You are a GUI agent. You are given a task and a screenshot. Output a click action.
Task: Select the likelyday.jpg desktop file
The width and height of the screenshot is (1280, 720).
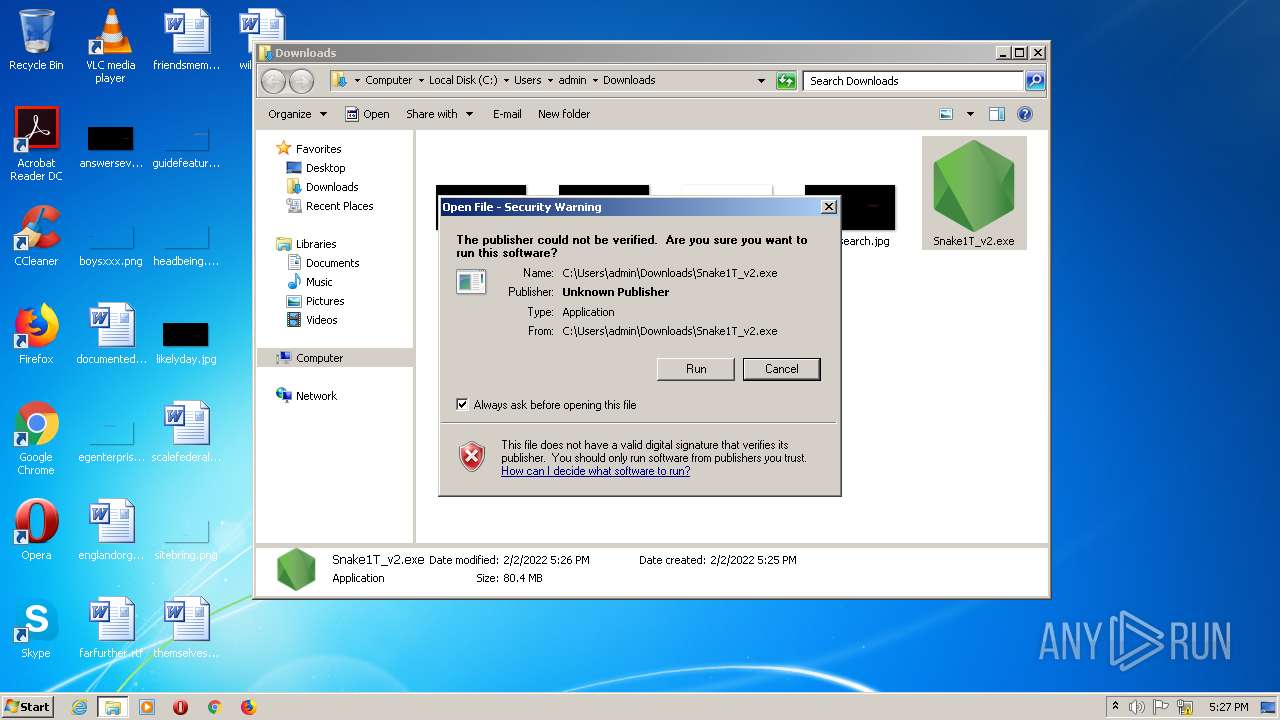click(185, 344)
